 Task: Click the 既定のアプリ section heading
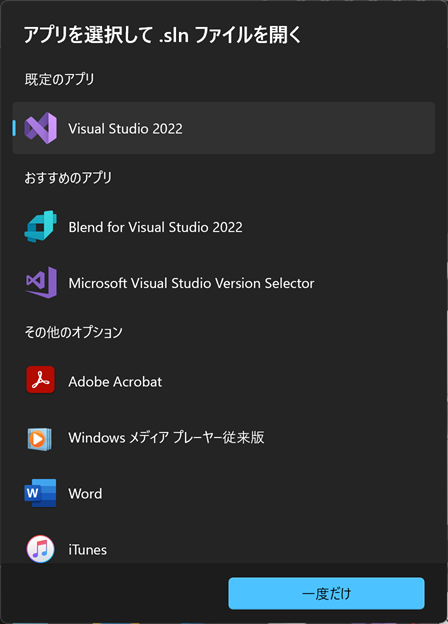(x=59, y=79)
